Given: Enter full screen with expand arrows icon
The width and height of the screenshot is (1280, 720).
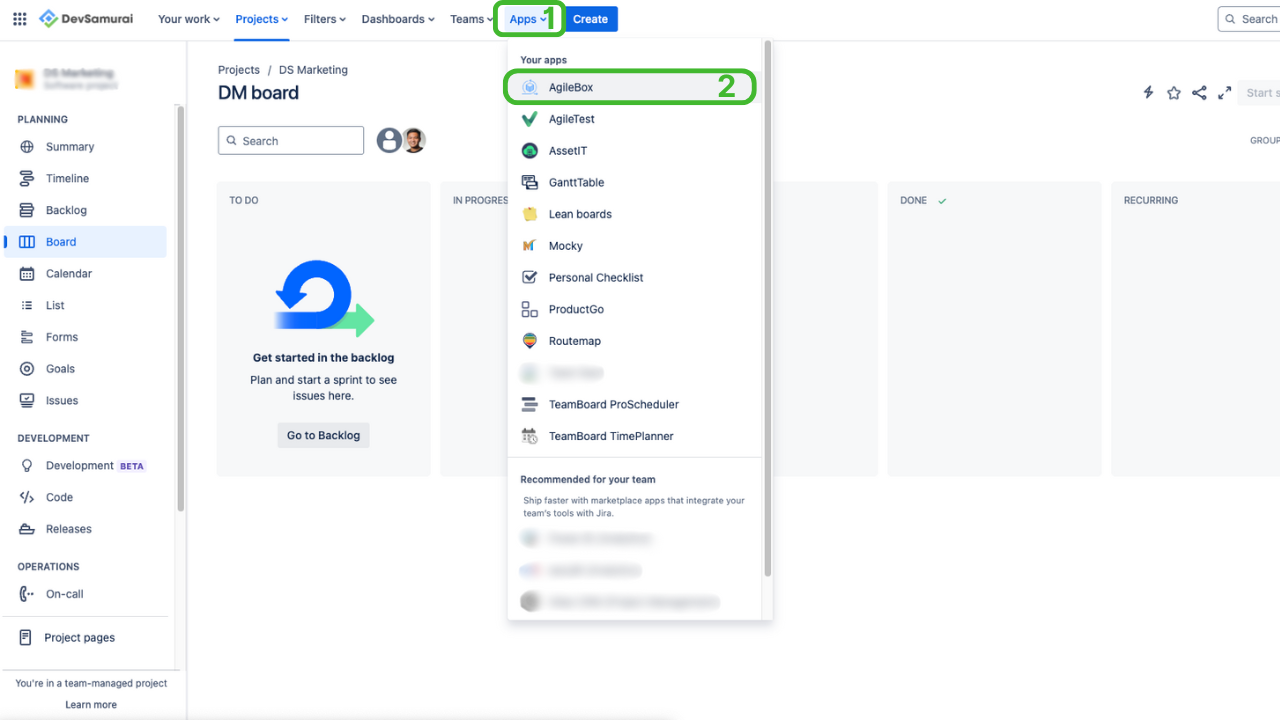Looking at the screenshot, I should pos(1224,93).
